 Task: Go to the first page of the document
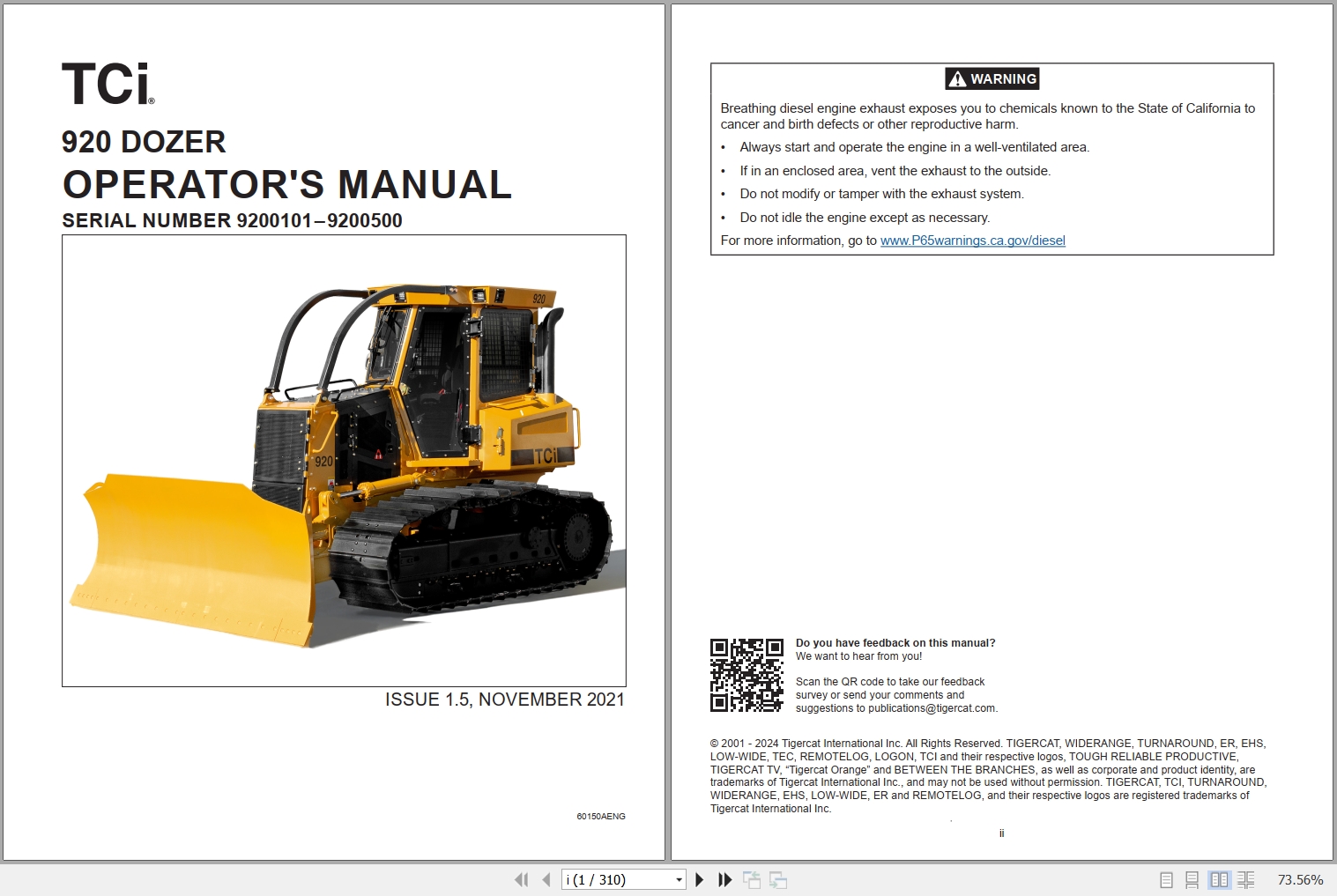pos(522,879)
